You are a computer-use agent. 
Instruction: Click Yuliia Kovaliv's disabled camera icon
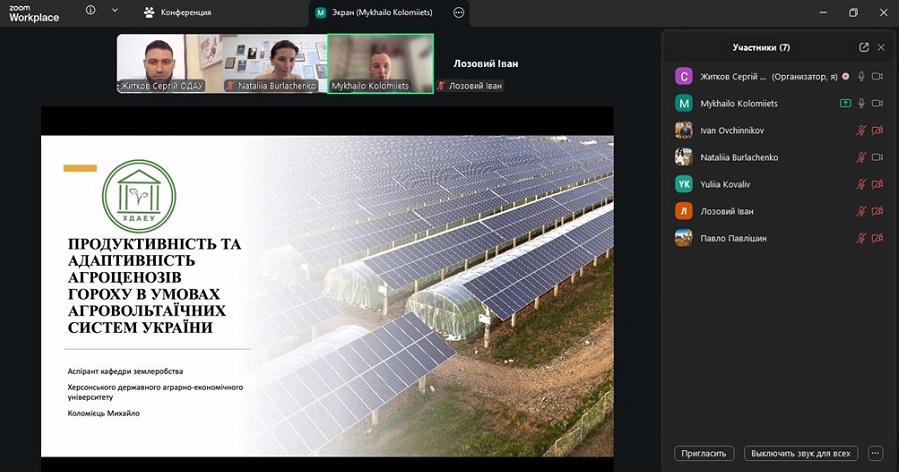pyautogui.click(x=877, y=184)
